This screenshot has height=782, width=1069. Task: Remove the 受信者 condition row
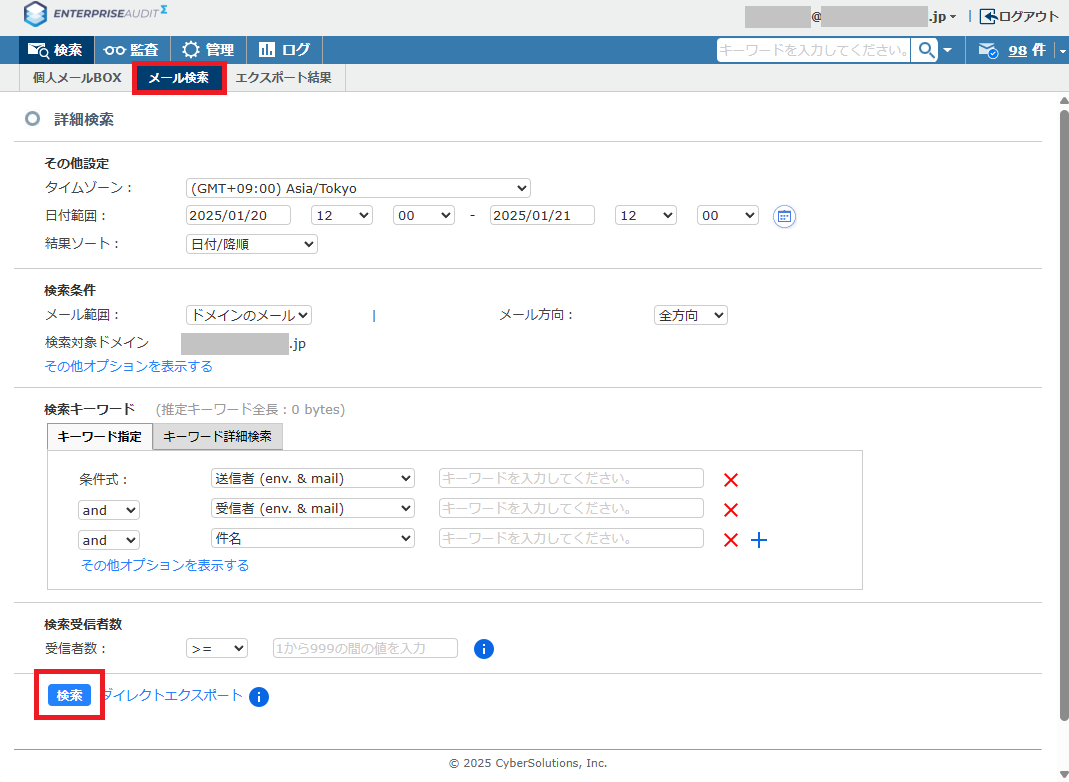click(x=731, y=510)
